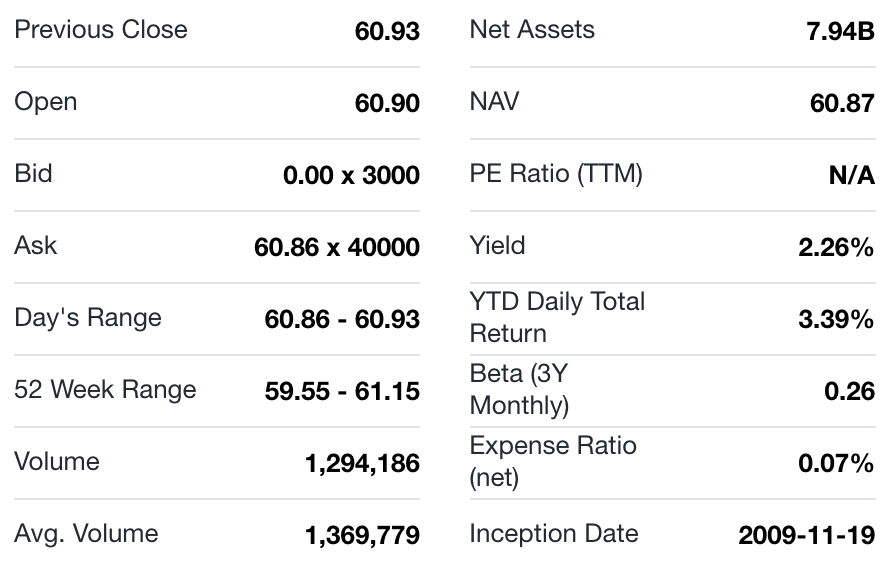892x562 pixels.
Task: Click the PE Ratio (TTM) label
Action: (x=556, y=174)
